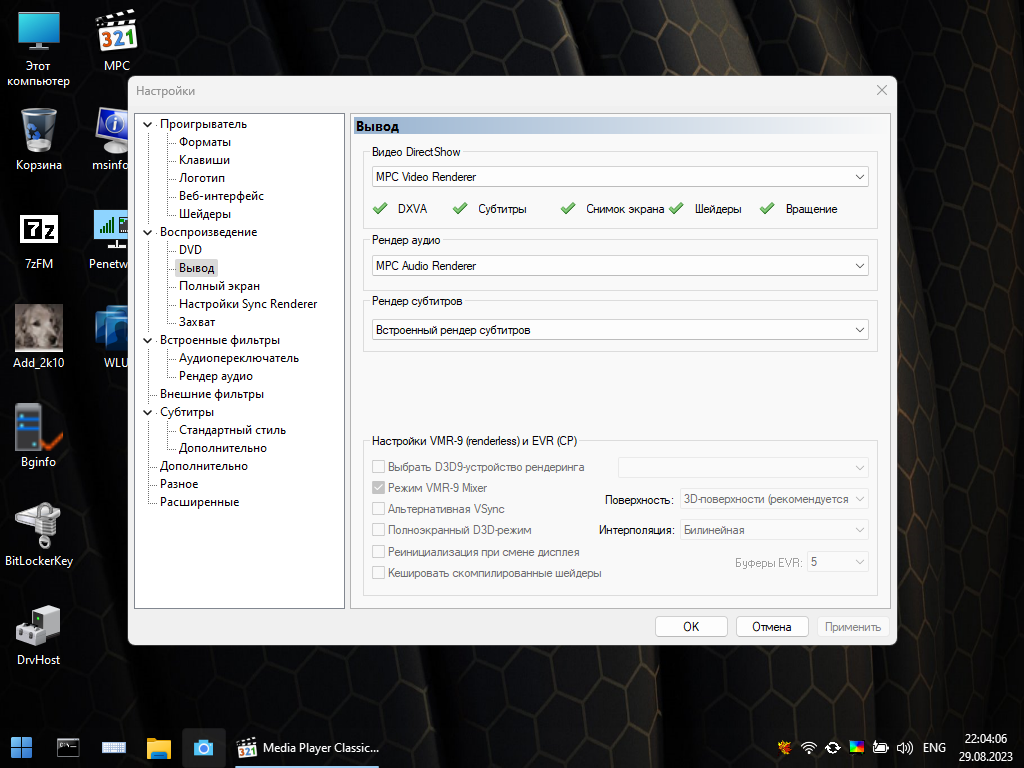
Task: Launch the Bginfo desktop icon
Action: (39, 436)
